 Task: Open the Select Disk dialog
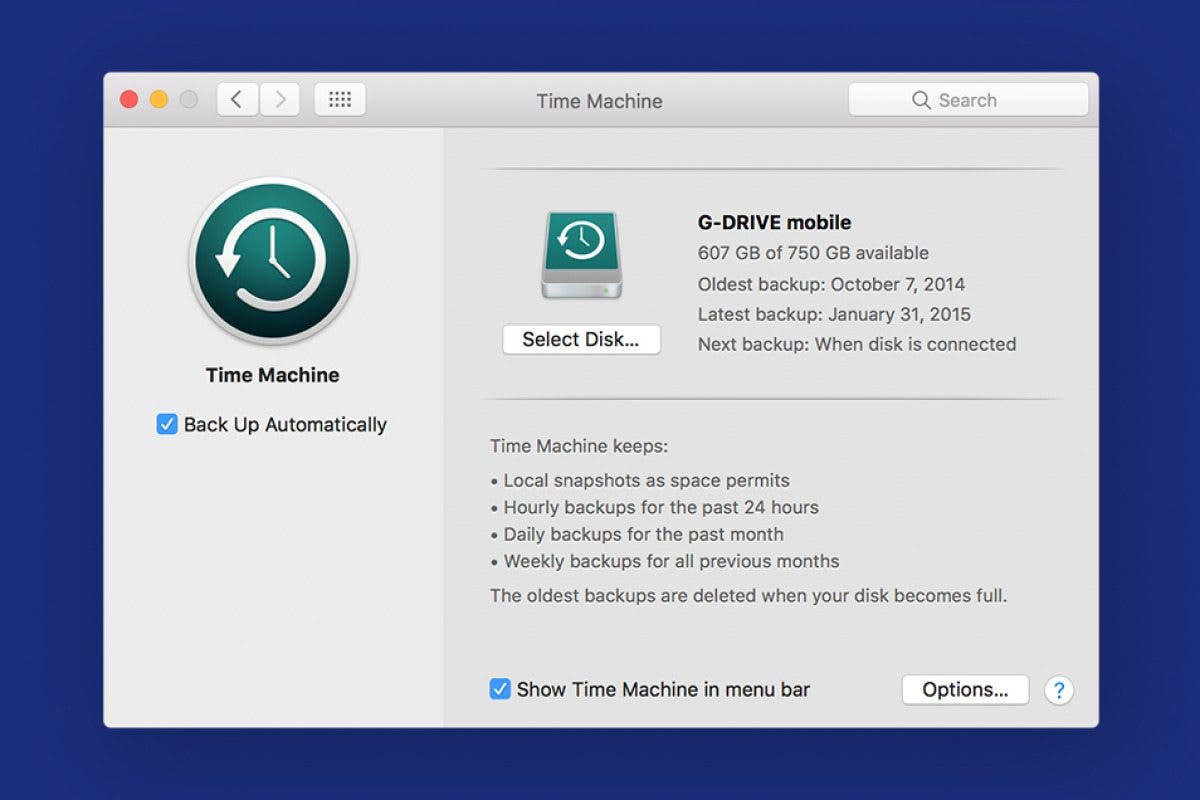coord(581,340)
